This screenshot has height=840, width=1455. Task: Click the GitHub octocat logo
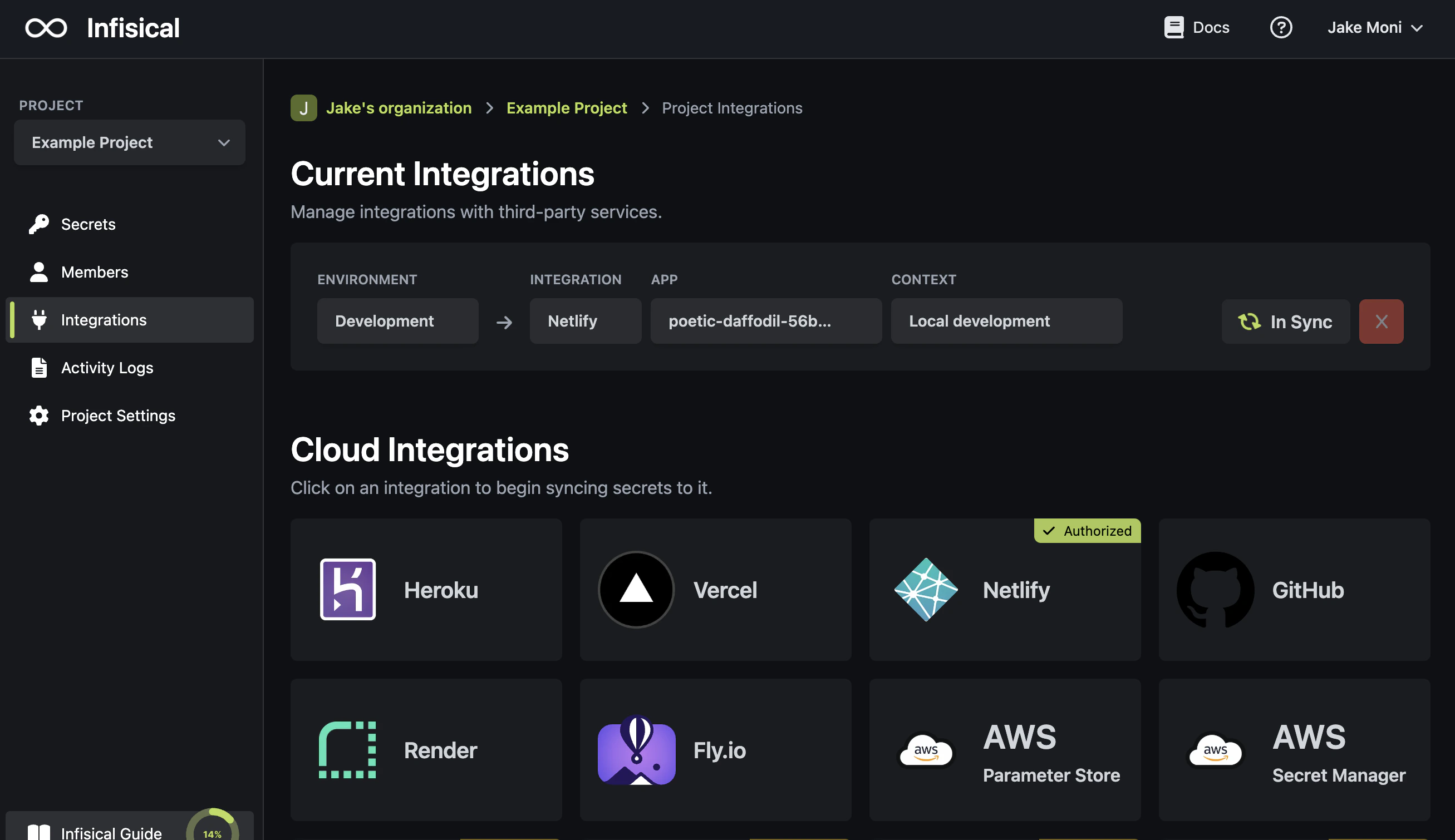[1215, 589]
